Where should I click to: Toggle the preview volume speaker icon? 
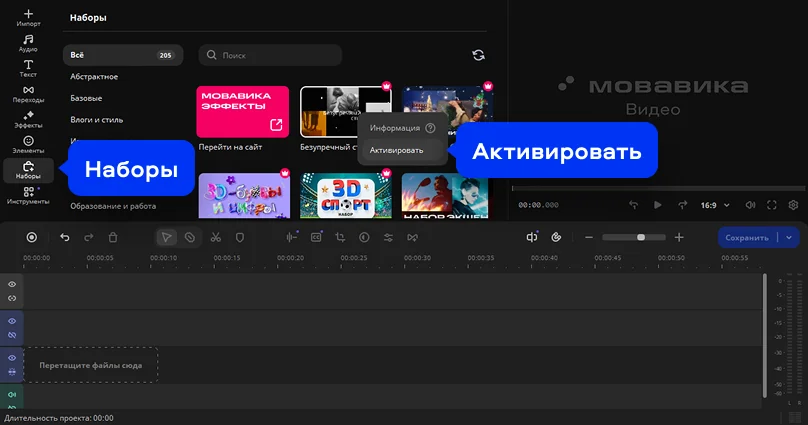(750, 205)
